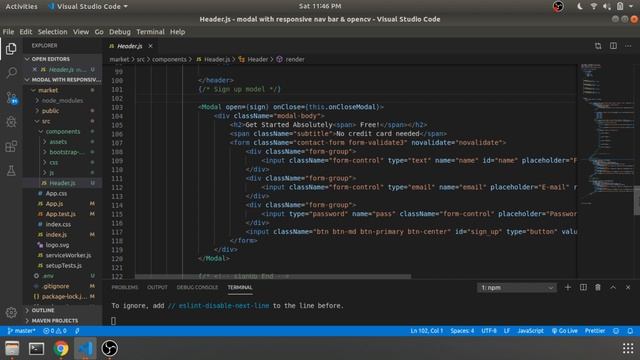Image resolution: width=640 pixels, height=360 pixels.
Task: Click errors and warnings count in status bar
Action: pos(55,331)
